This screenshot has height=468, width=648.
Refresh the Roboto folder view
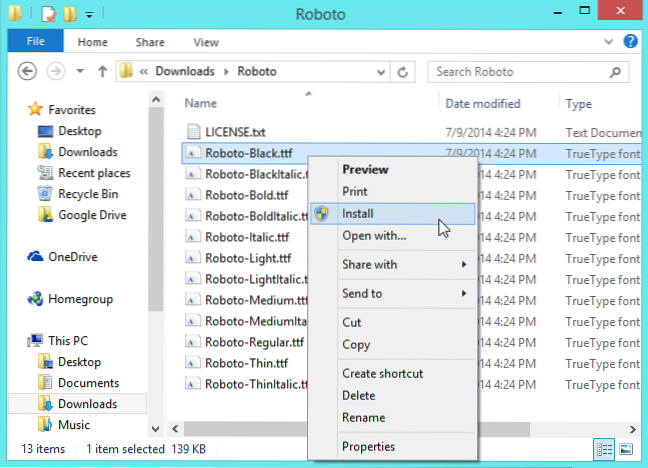(403, 72)
